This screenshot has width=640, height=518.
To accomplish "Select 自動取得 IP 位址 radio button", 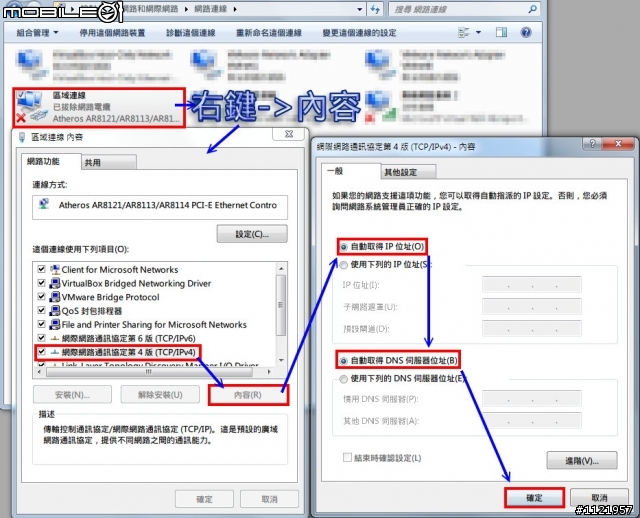I will click(344, 247).
